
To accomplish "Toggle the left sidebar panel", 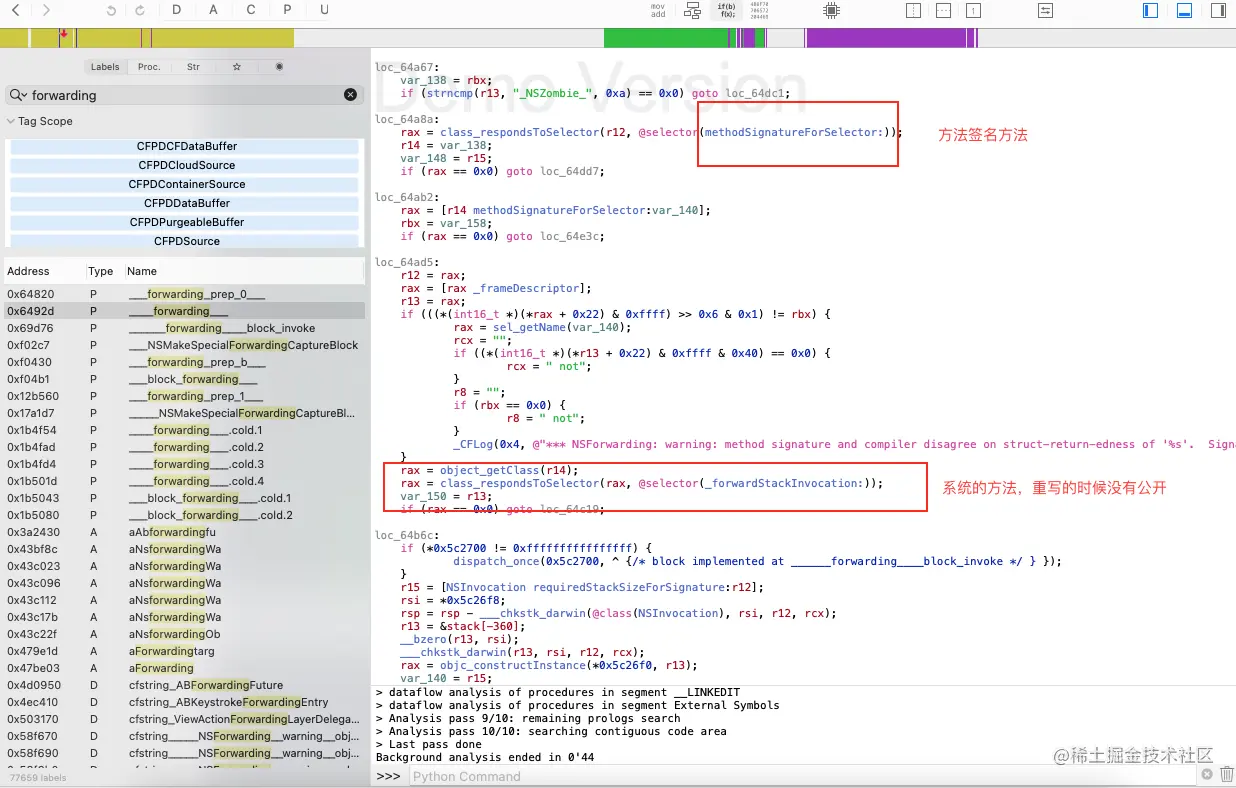I will coord(1150,10).
